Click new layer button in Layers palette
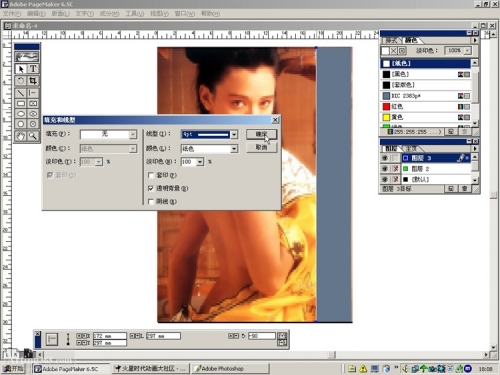The width and height of the screenshot is (500, 375). (451, 189)
